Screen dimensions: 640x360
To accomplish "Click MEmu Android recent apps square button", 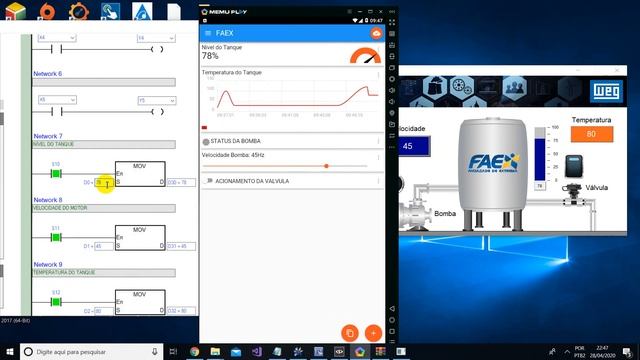I will coord(392,331).
